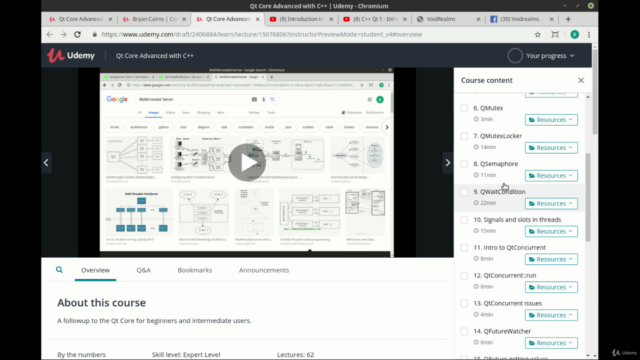Image resolution: width=640 pixels, height=360 pixels.
Task: Close the Course content panel
Action: coord(581,80)
